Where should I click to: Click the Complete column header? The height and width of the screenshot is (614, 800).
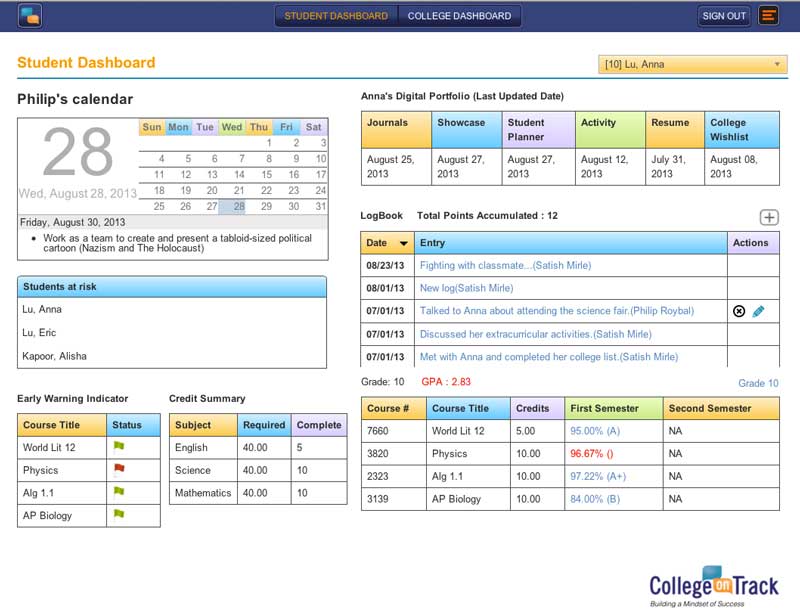click(319, 425)
